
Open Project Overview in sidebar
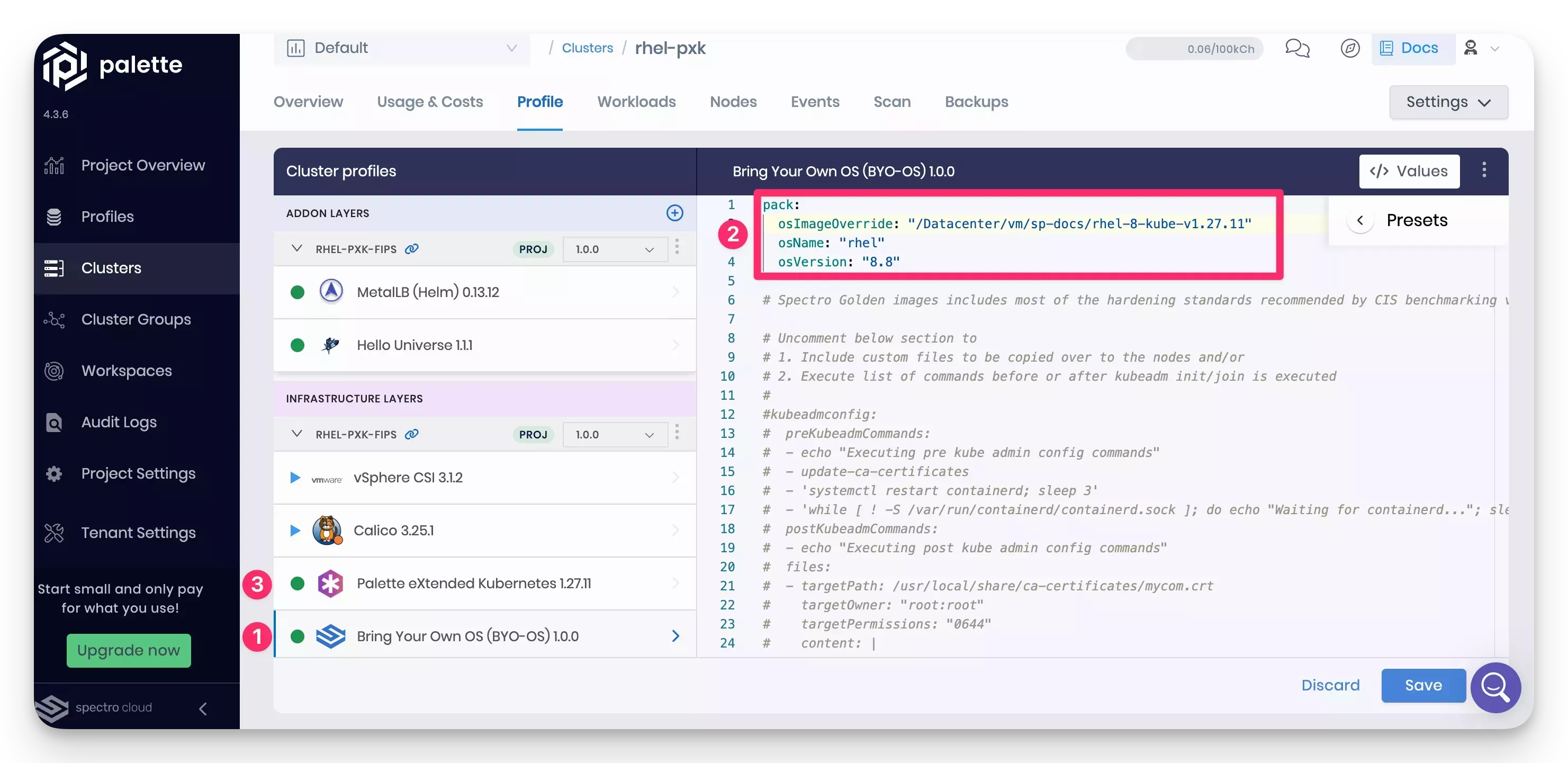137,165
